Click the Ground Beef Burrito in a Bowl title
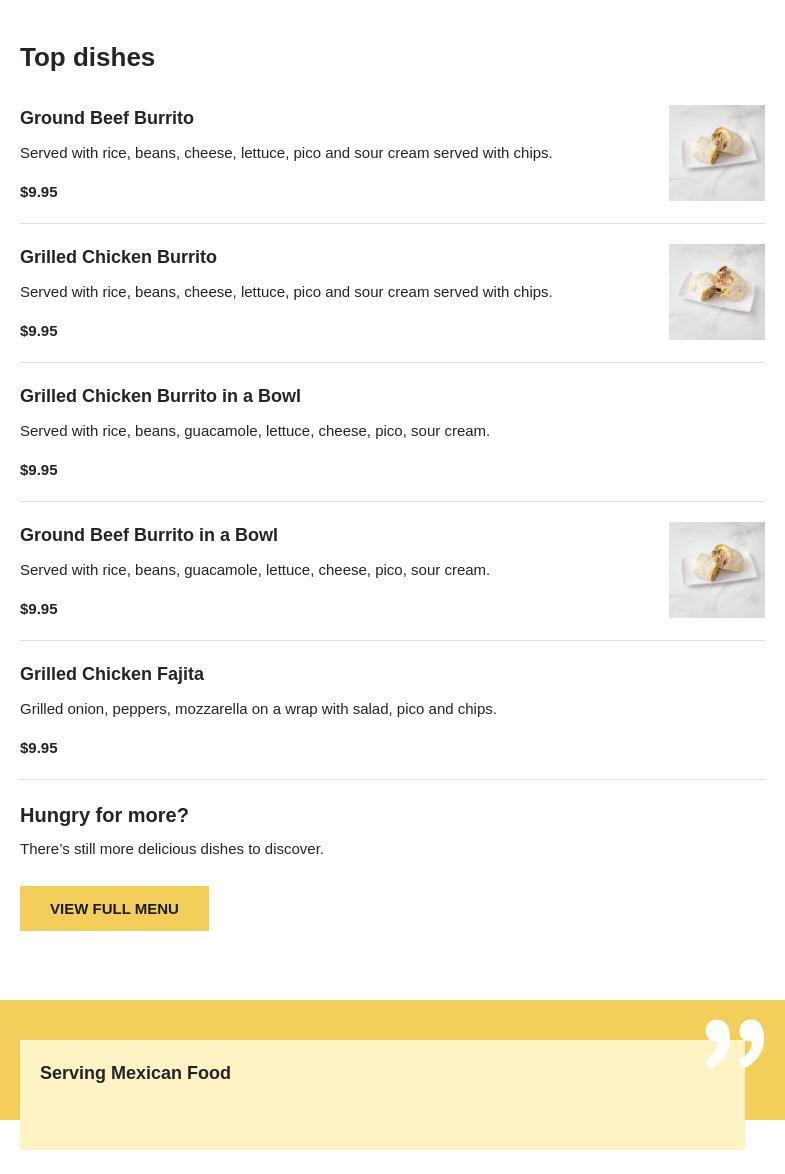785x1174 pixels. pyautogui.click(x=149, y=535)
